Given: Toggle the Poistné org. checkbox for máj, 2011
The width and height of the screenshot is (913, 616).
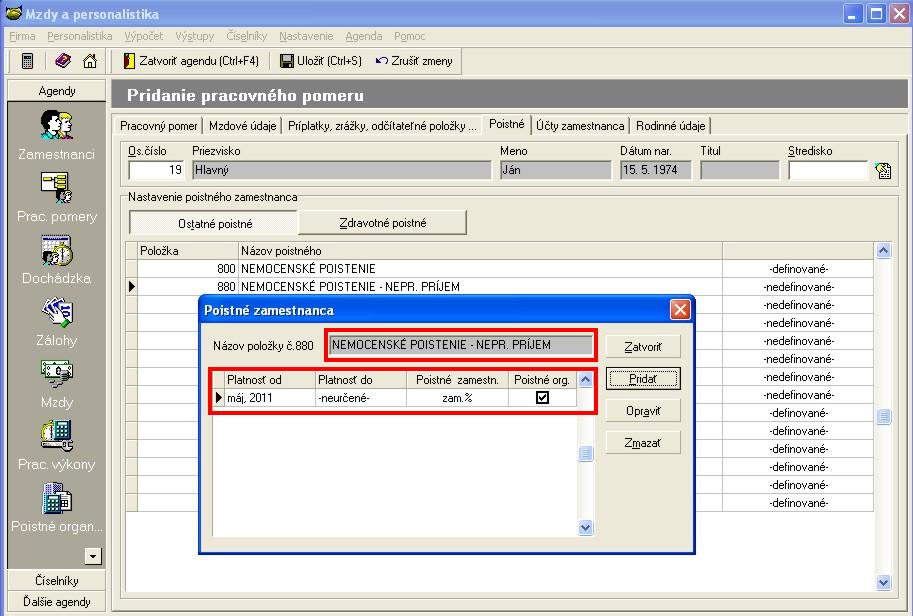Looking at the screenshot, I should [542, 398].
